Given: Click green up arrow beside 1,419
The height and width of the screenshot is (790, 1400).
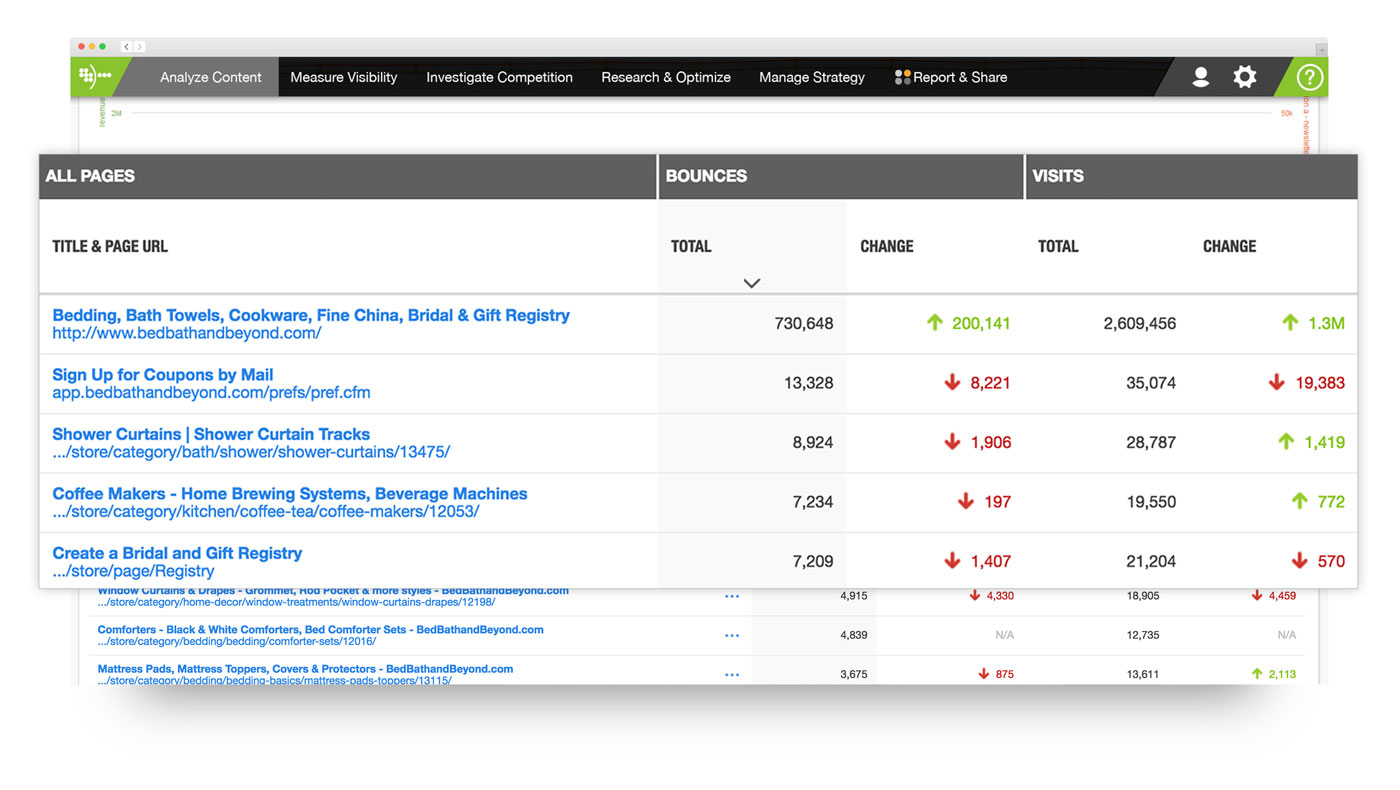Looking at the screenshot, I should [1286, 442].
